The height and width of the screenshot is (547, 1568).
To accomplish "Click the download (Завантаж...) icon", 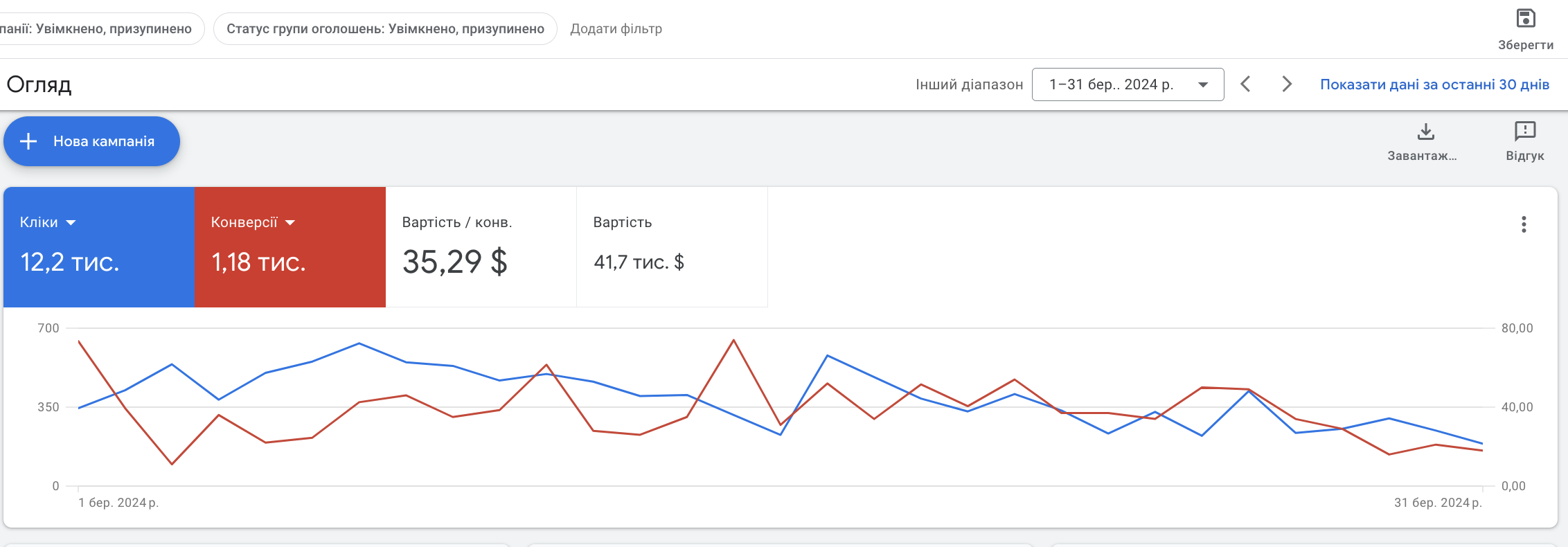I will click(1425, 132).
